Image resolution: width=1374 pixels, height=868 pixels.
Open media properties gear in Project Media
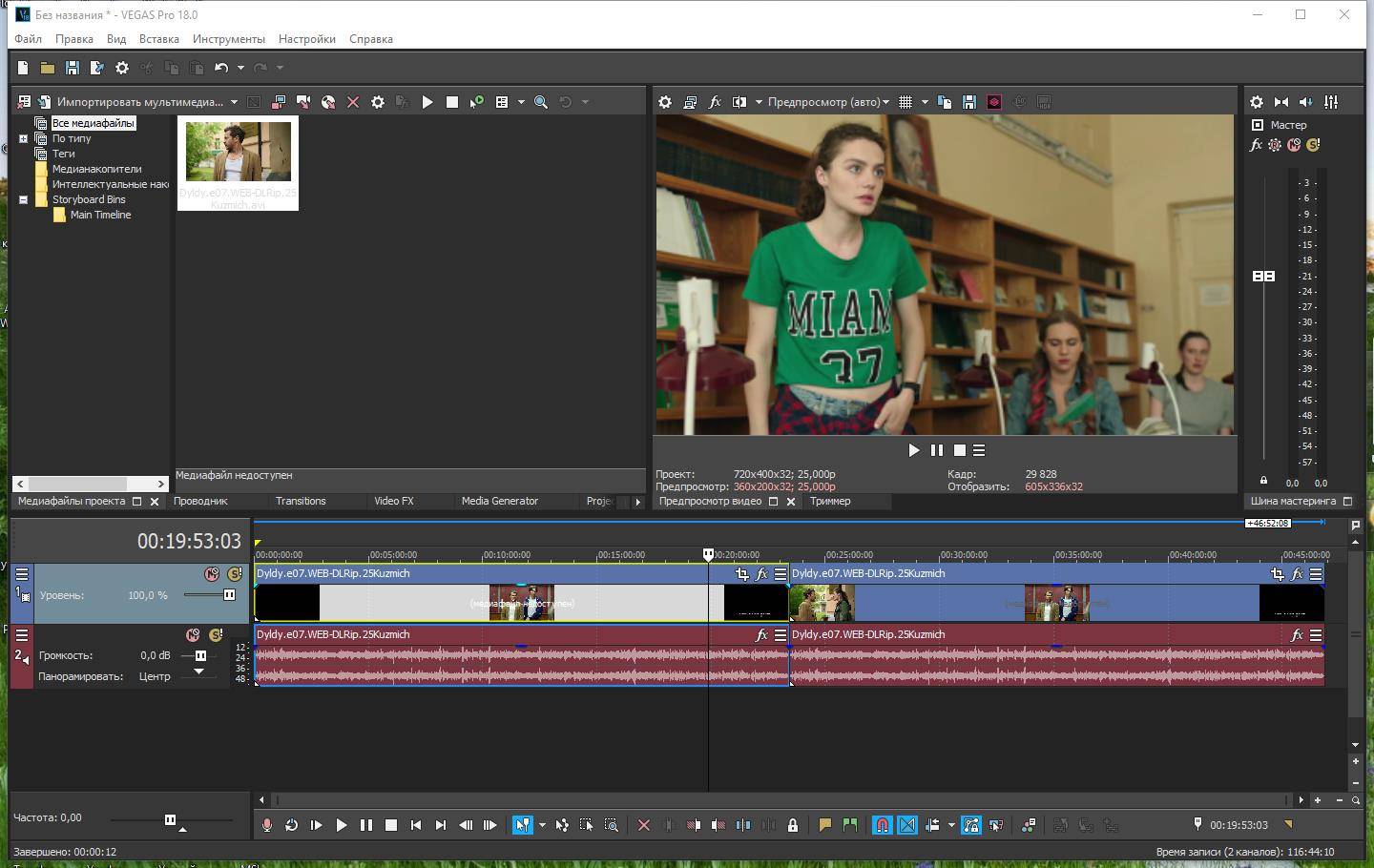(x=378, y=102)
